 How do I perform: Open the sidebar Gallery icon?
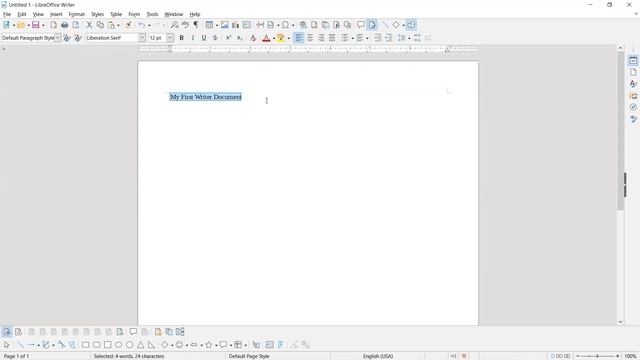click(633, 96)
